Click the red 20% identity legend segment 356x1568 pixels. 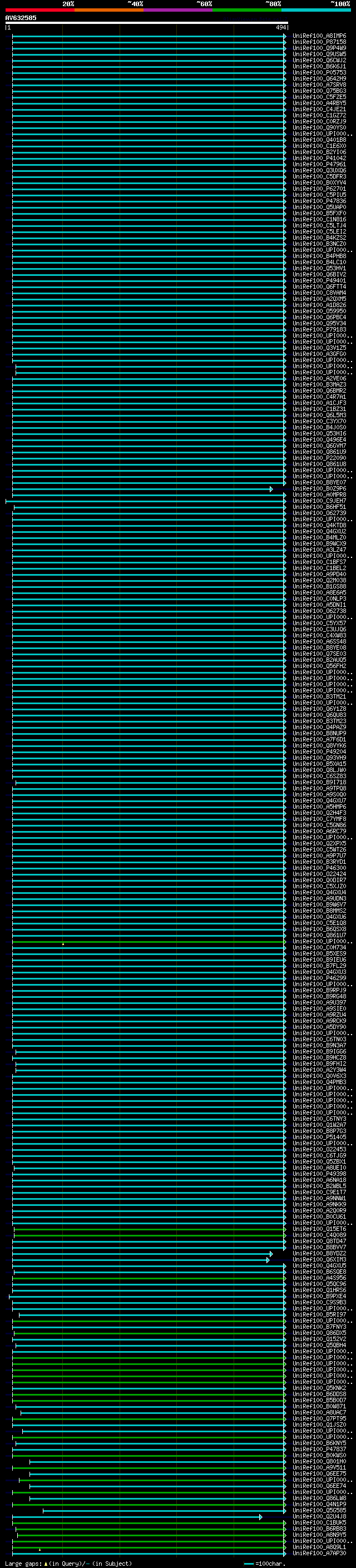tap(39, 10)
